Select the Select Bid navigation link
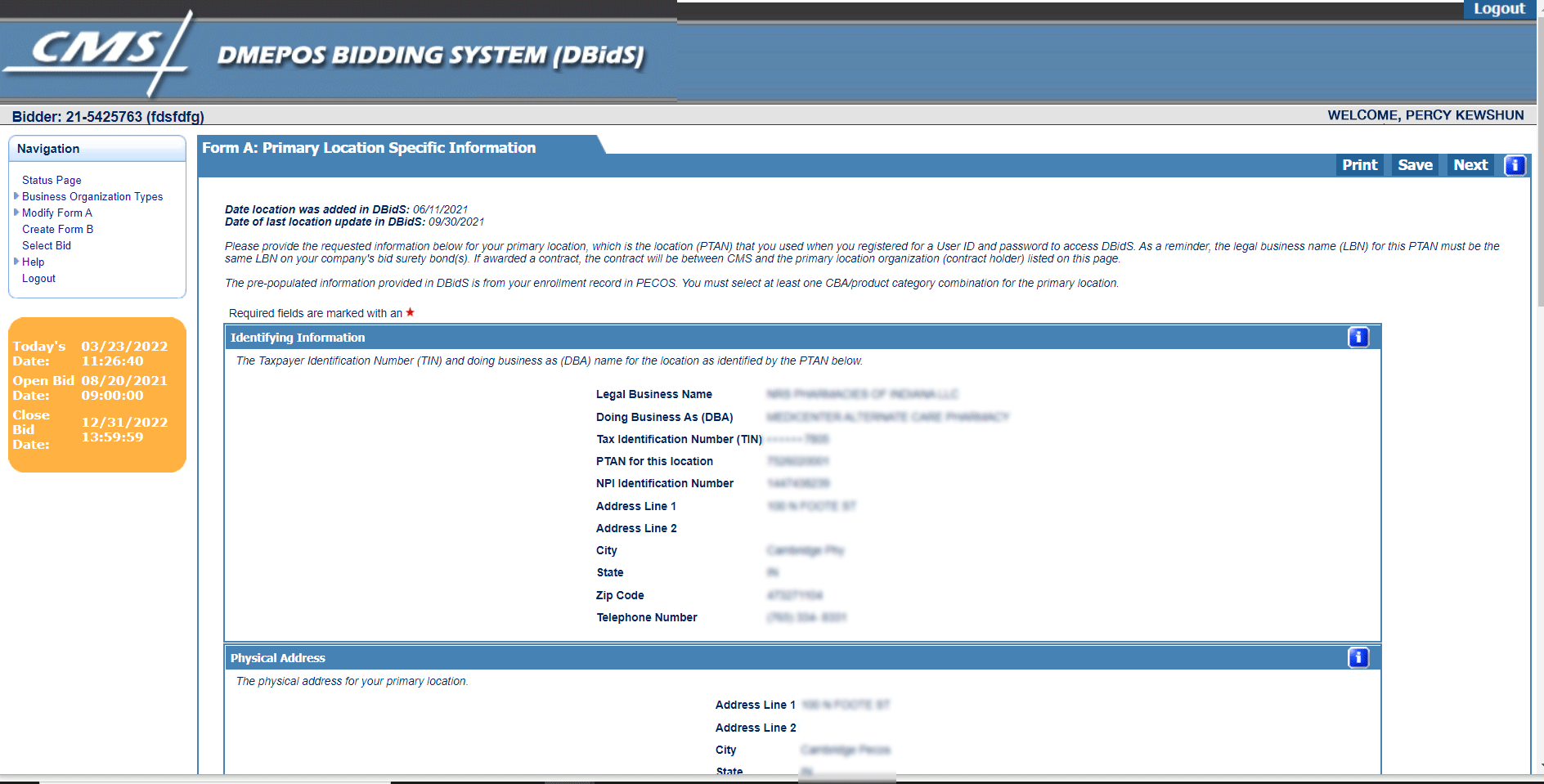The image size is (1544, 784). pos(47,245)
